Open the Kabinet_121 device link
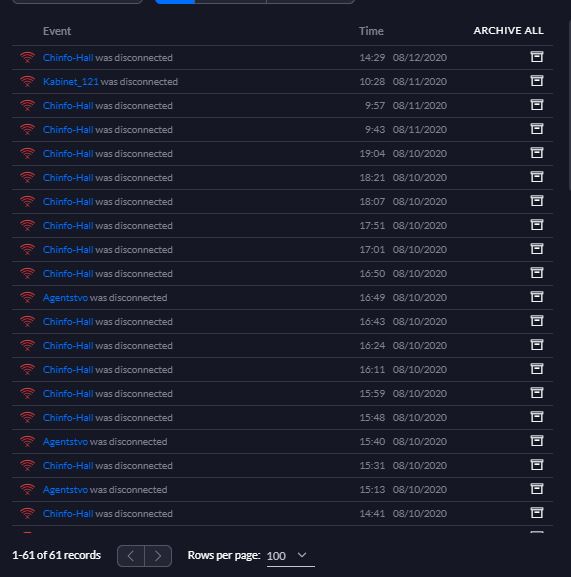Screen dimensions: 571x577 coord(71,82)
